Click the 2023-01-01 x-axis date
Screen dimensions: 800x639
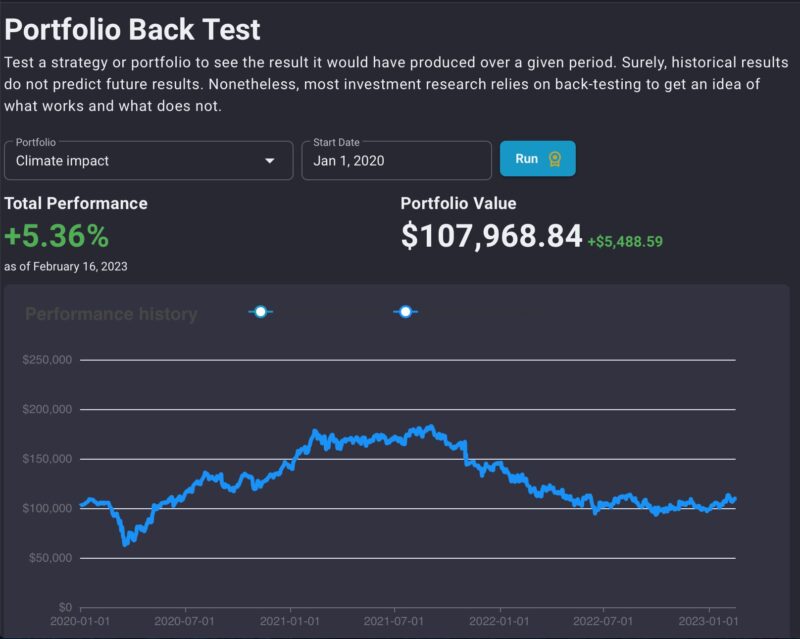pyautogui.click(x=708, y=621)
